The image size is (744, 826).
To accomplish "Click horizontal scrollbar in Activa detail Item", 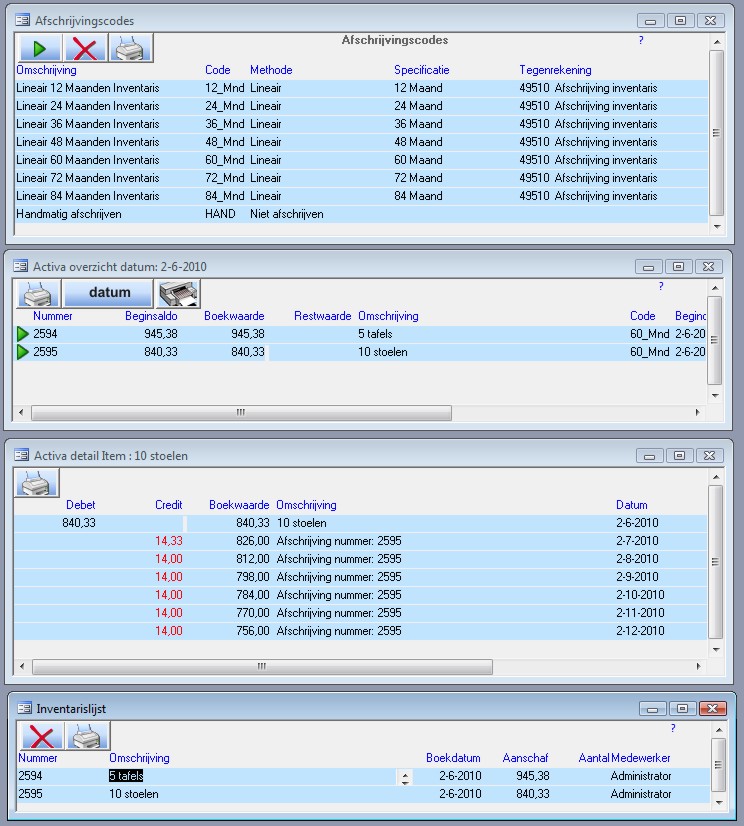I will 262,666.
